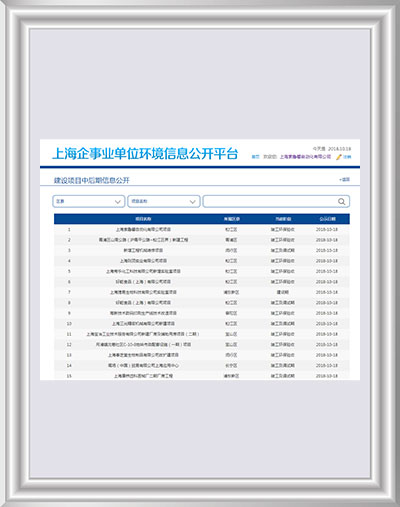Screen dimensions: 400x507
Task: Click the pencil icon beside logout link
Action: tap(339, 157)
